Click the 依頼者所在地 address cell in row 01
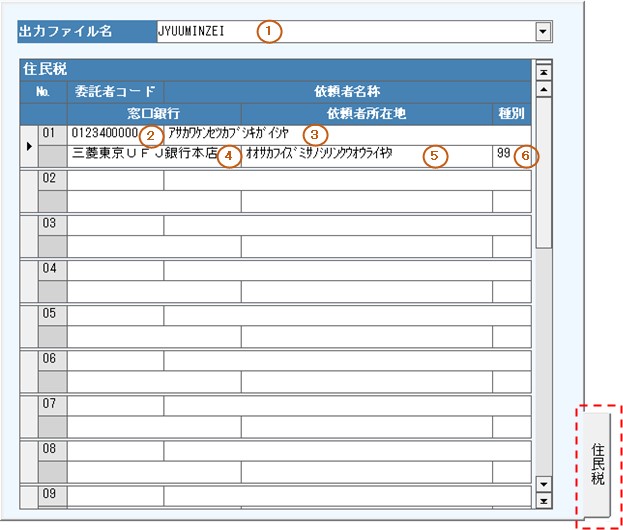The width and height of the screenshot is (623, 530). coord(365,156)
